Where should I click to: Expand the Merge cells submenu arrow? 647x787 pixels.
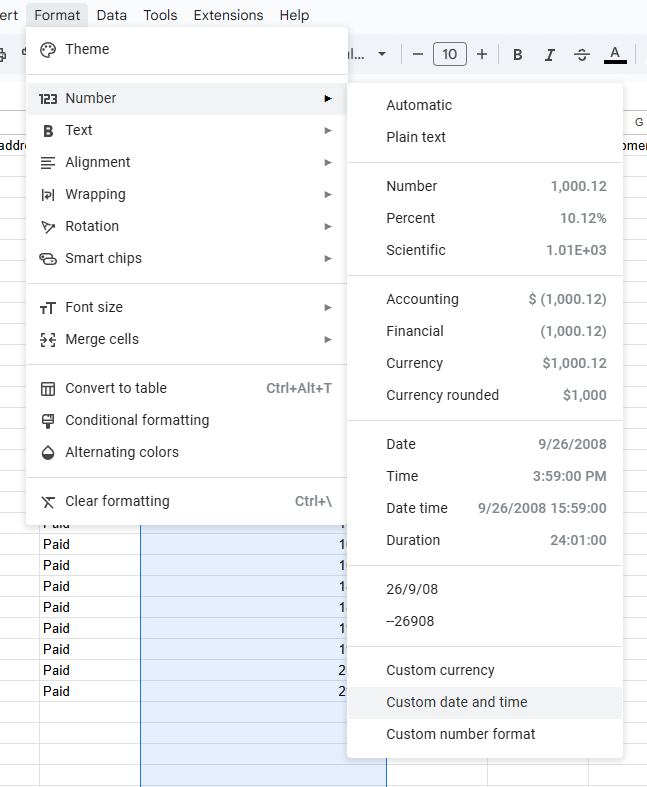[x=328, y=339]
